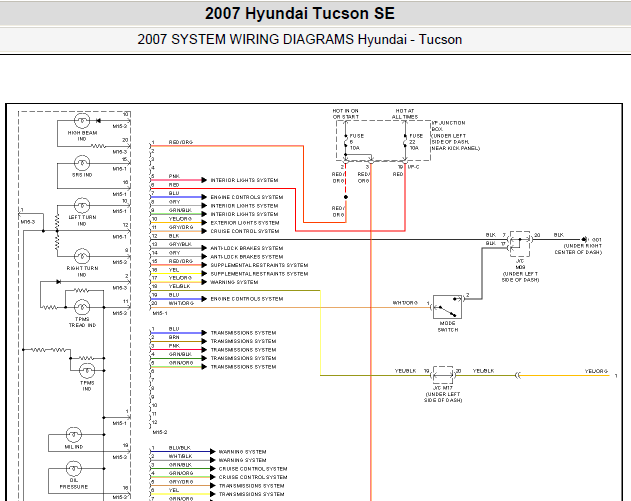Viewport: 631px width, 501px height.
Task: Click INTERIOR LIGHTS SYSTEM beside the PNK wire
Action: click(244, 180)
